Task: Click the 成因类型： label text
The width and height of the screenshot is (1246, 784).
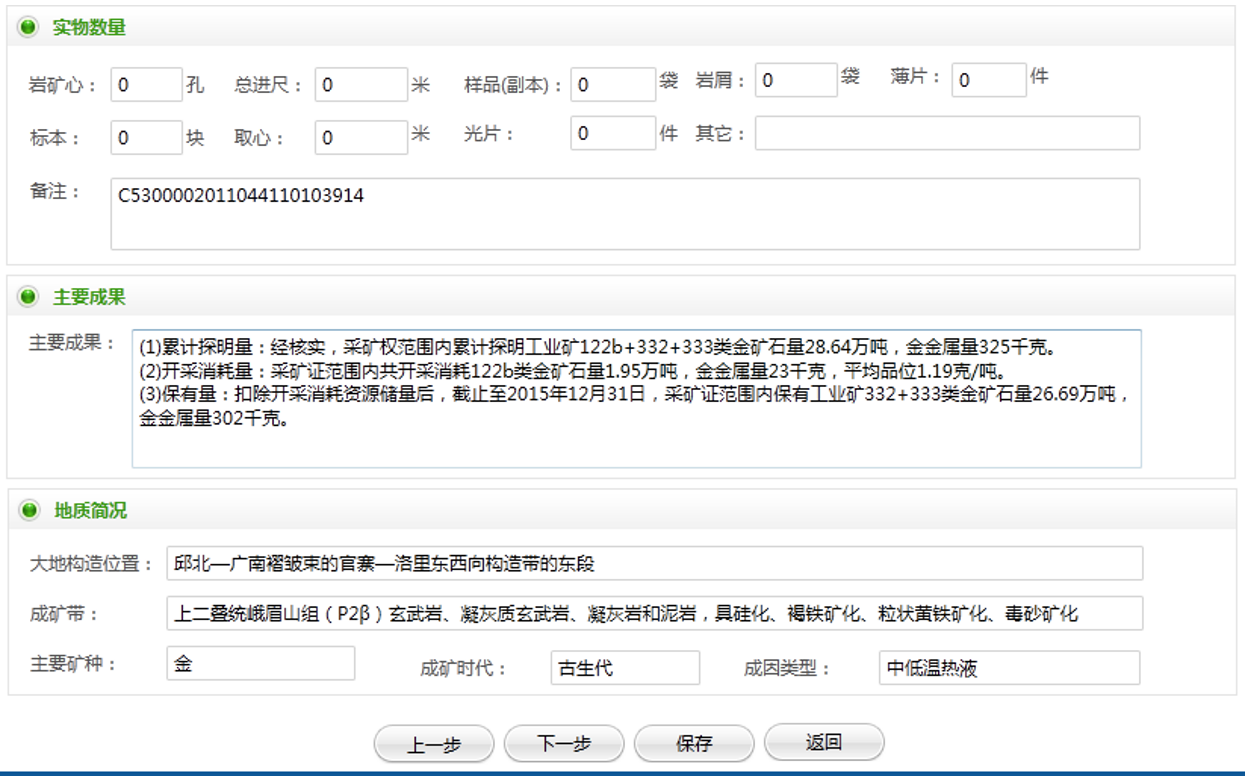Action: pos(788,668)
